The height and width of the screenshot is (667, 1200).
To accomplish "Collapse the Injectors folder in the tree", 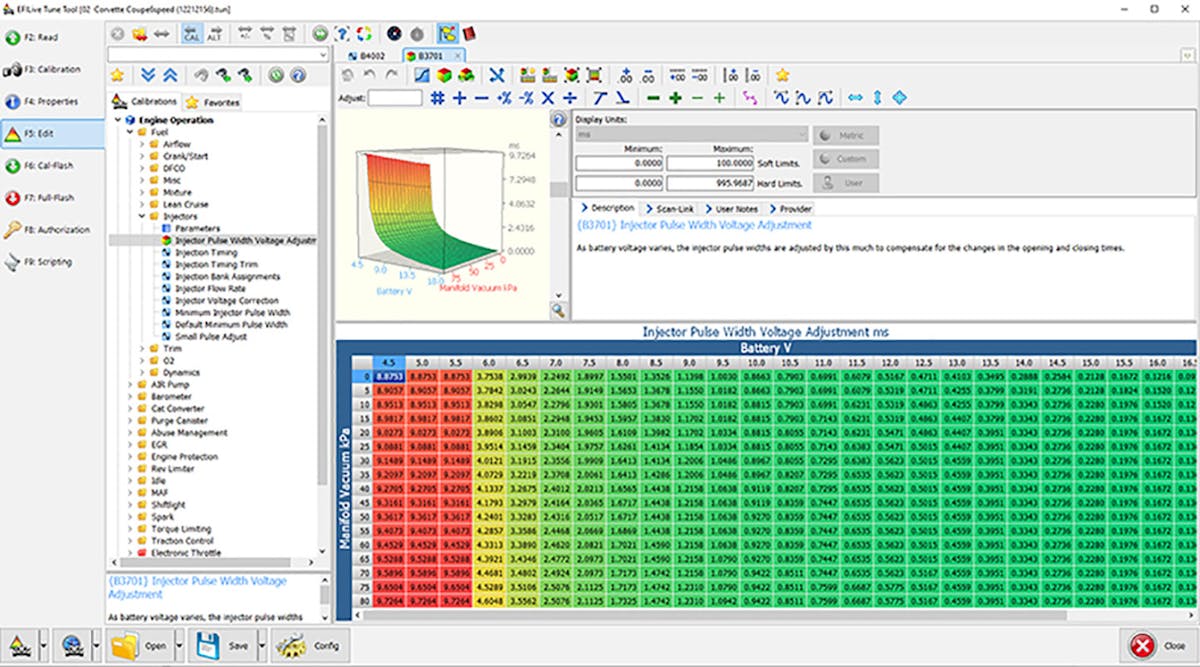I will pyautogui.click(x=142, y=216).
